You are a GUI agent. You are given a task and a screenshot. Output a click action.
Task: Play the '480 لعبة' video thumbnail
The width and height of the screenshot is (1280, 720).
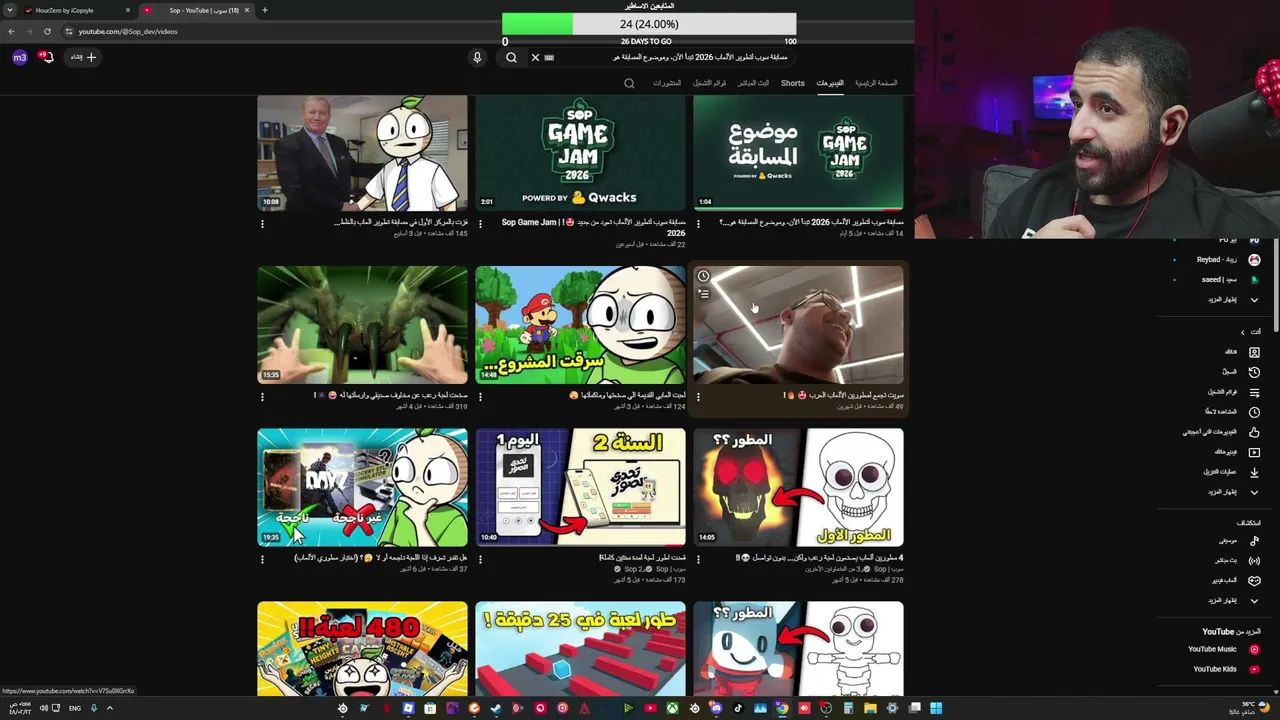point(362,648)
